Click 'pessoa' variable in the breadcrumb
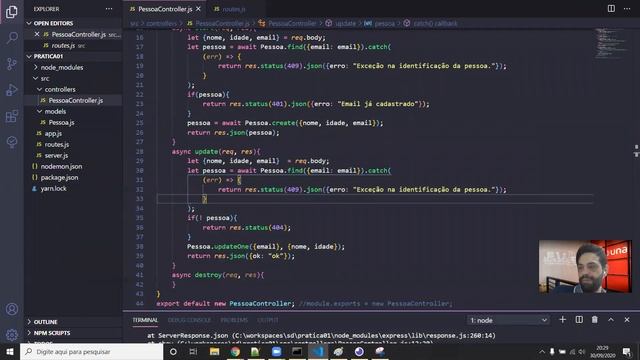Image resolution: width=640 pixels, height=360 pixels. (384, 24)
